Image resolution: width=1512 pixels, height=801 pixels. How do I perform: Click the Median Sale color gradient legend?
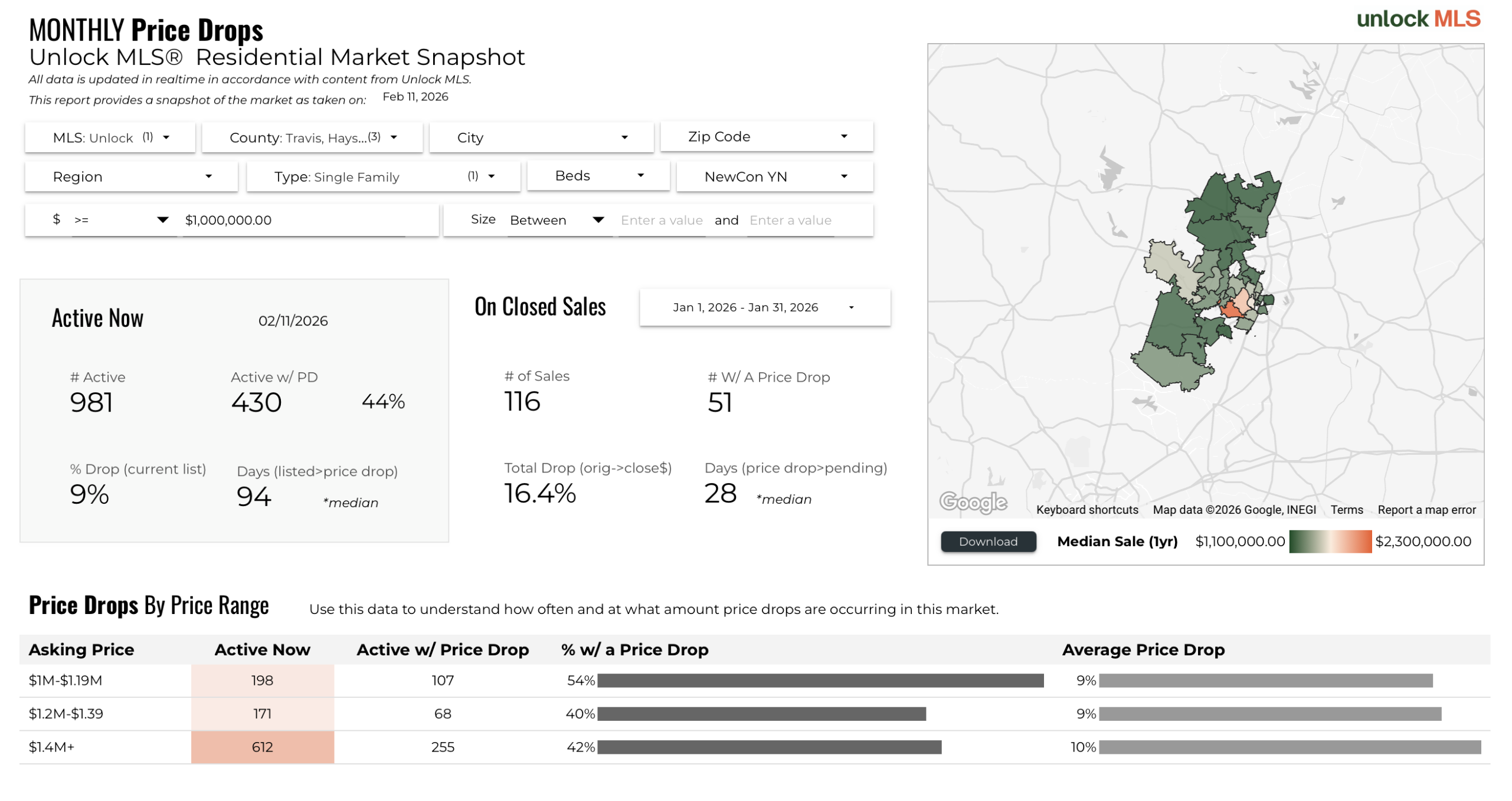[x=1330, y=541]
